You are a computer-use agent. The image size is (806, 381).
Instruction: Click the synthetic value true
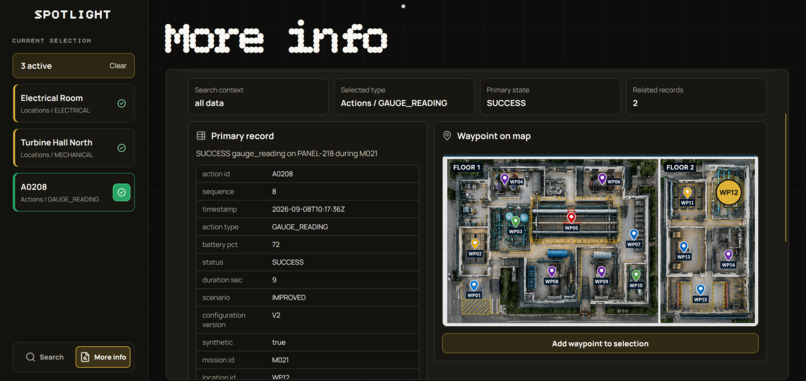coord(279,342)
